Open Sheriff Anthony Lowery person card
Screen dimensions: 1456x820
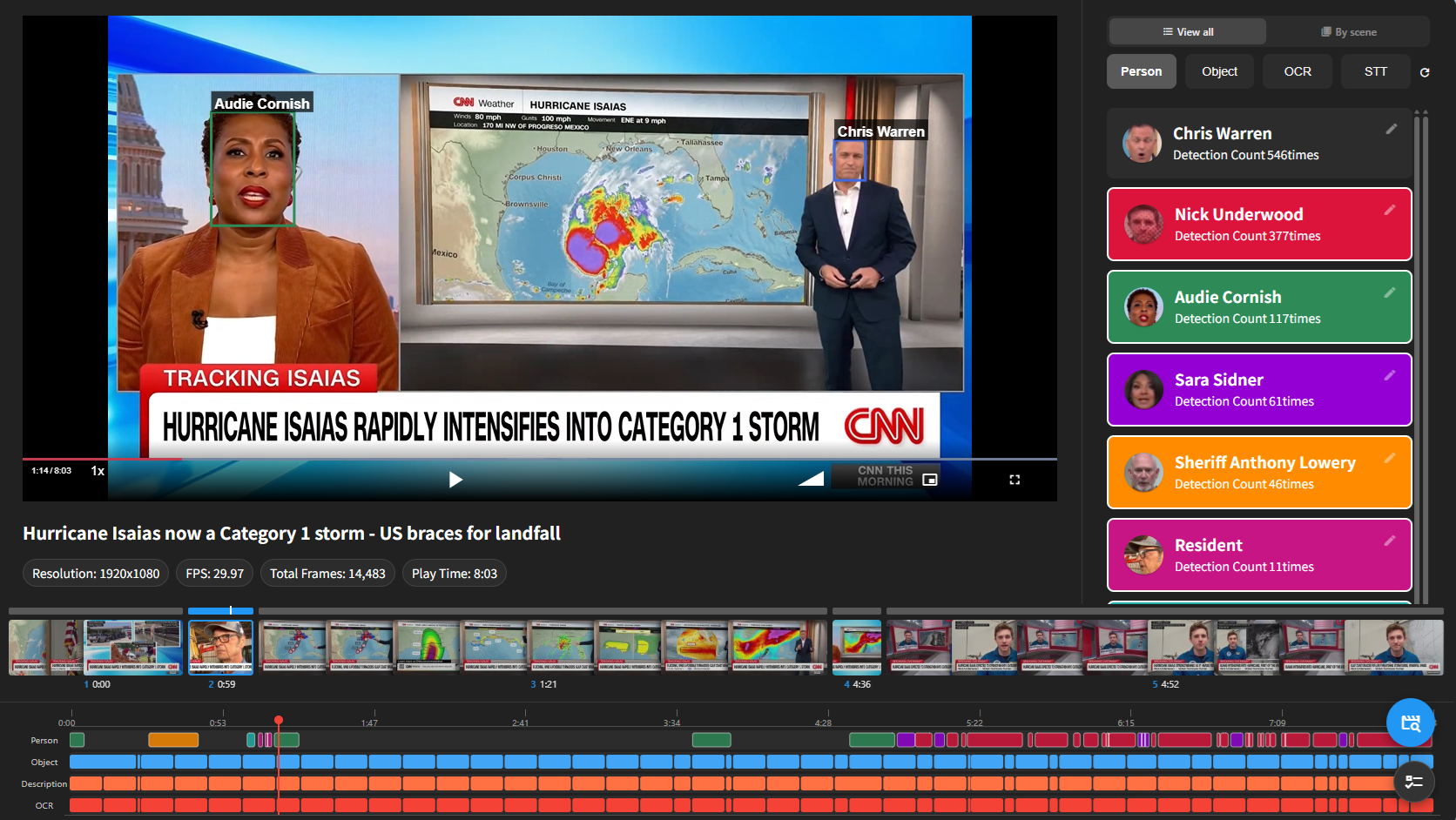click(1259, 473)
